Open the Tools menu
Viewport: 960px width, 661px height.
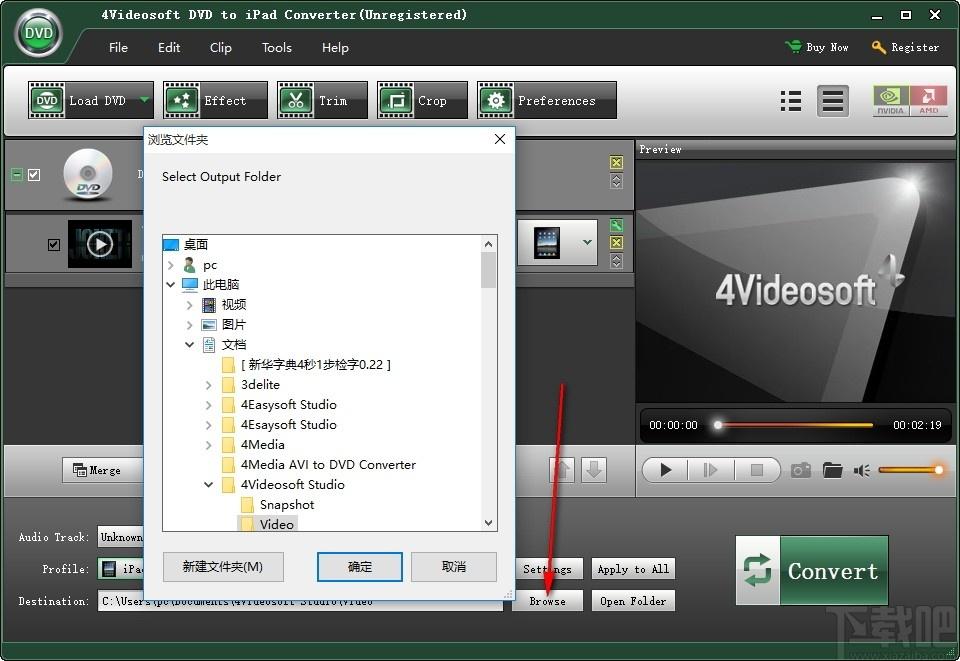coord(277,48)
